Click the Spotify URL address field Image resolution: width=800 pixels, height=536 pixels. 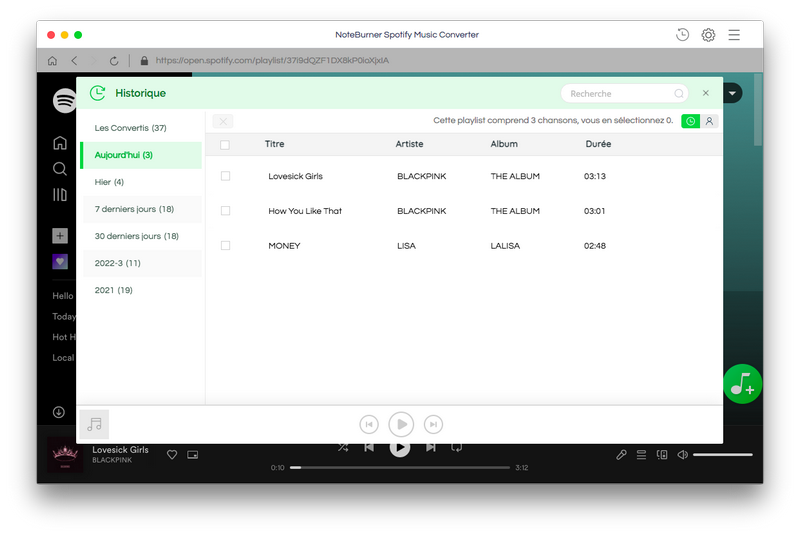(272, 61)
